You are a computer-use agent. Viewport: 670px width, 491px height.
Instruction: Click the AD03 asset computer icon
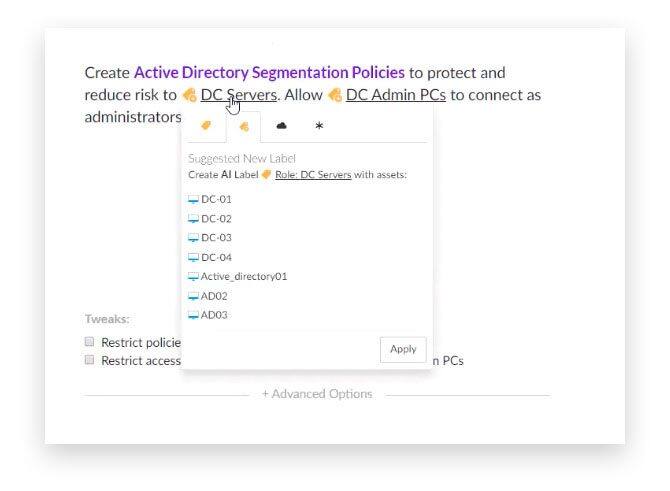pyautogui.click(x=194, y=315)
